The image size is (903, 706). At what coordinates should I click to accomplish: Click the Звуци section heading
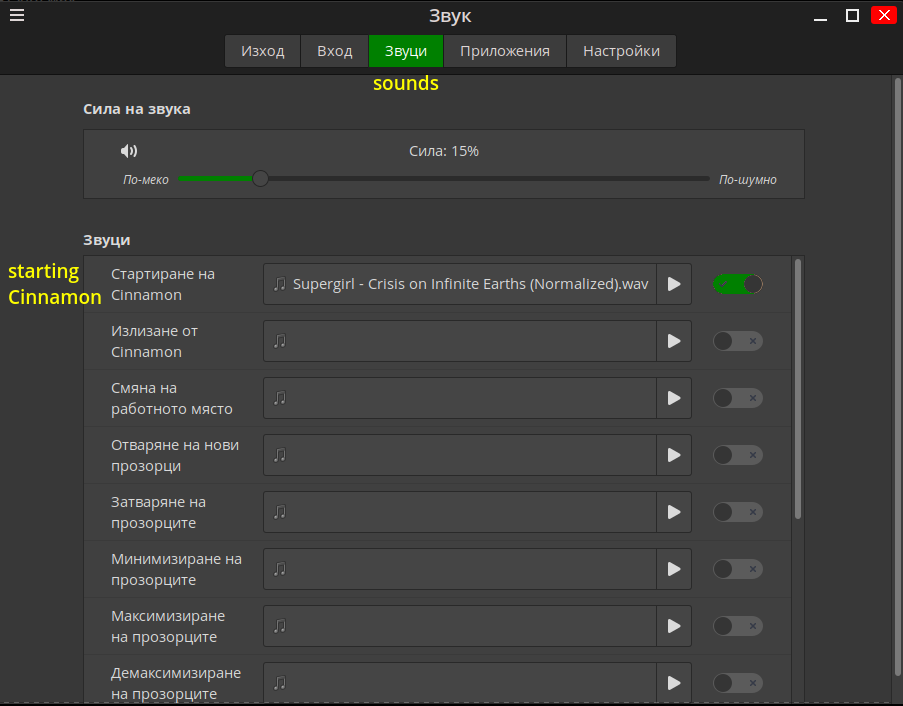coord(107,240)
